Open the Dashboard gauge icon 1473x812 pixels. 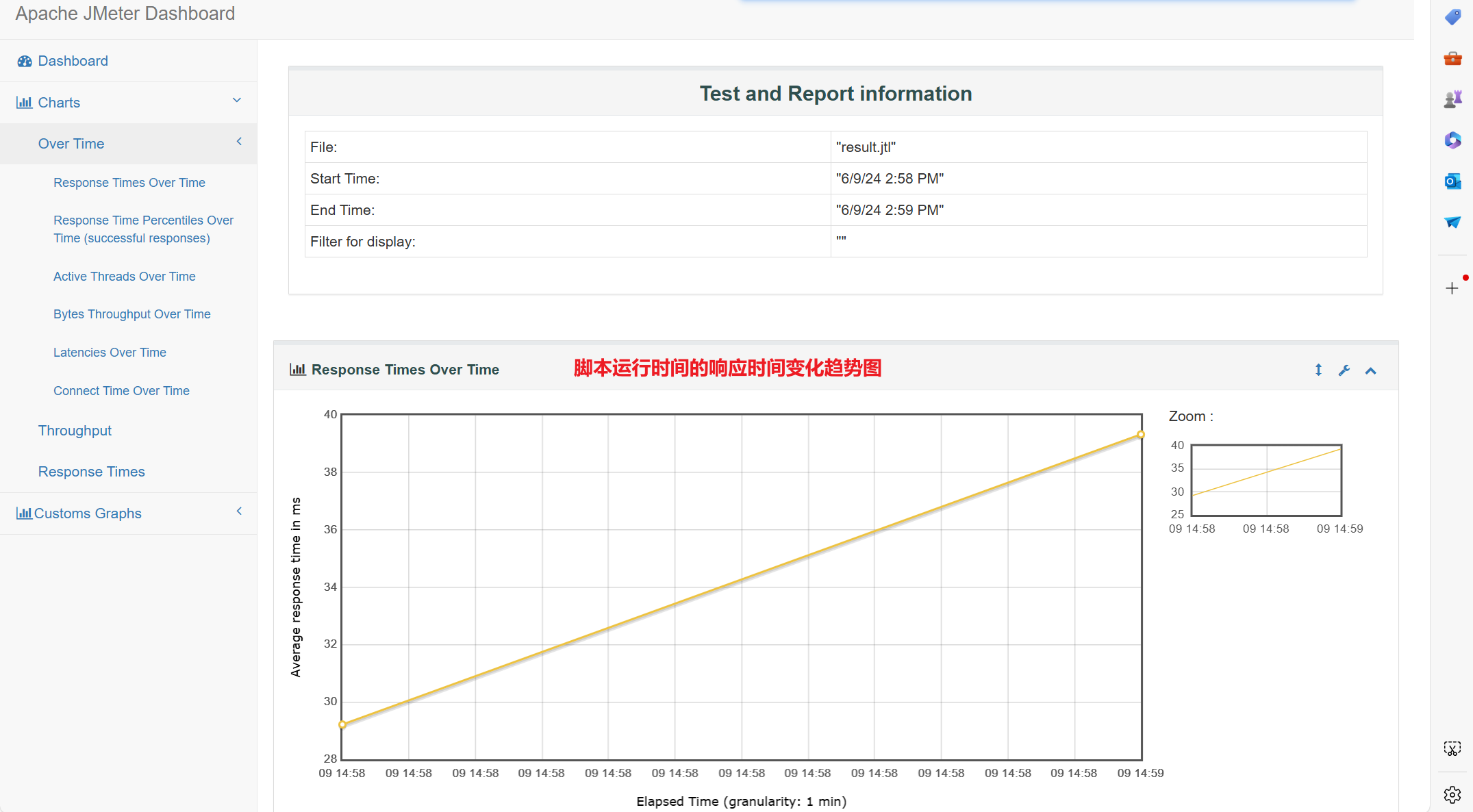coord(25,62)
